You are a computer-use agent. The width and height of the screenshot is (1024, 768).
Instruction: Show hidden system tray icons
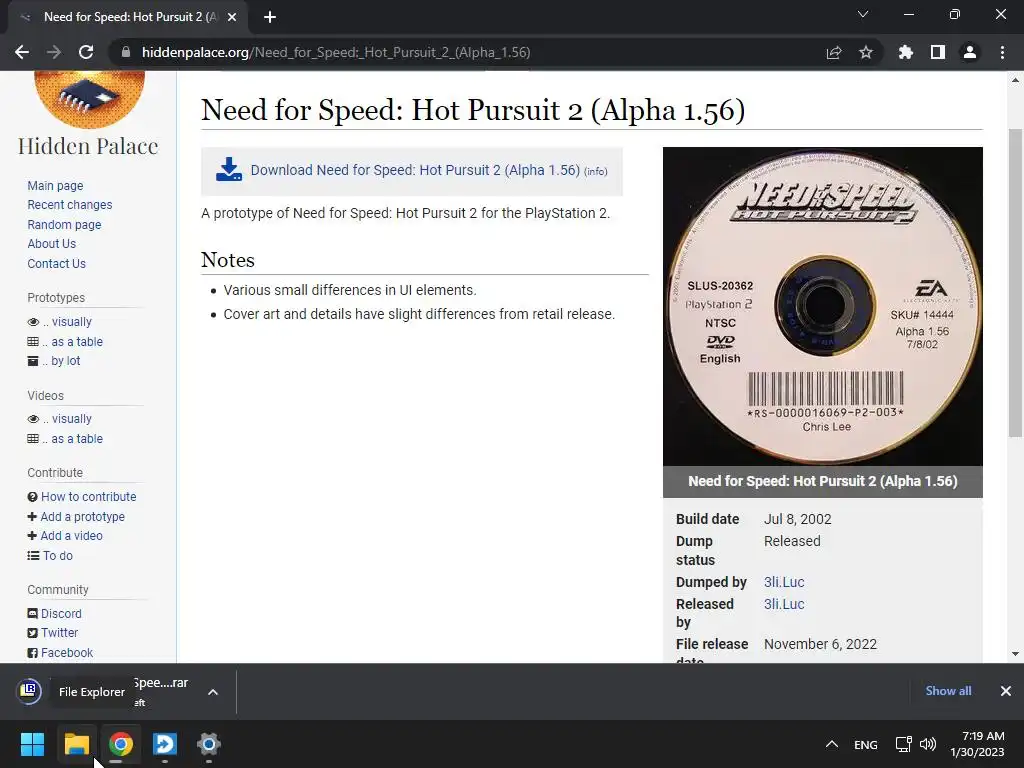click(831, 744)
